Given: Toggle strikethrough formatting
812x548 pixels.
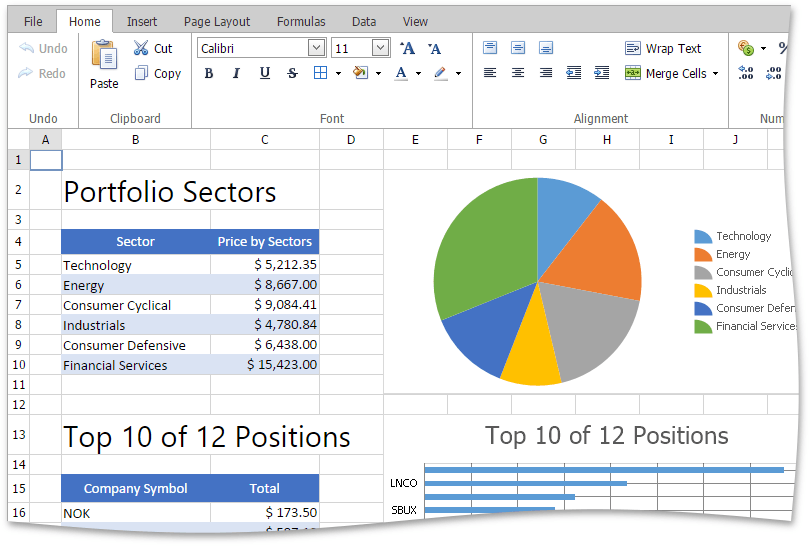Looking at the screenshot, I should [293, 74].
